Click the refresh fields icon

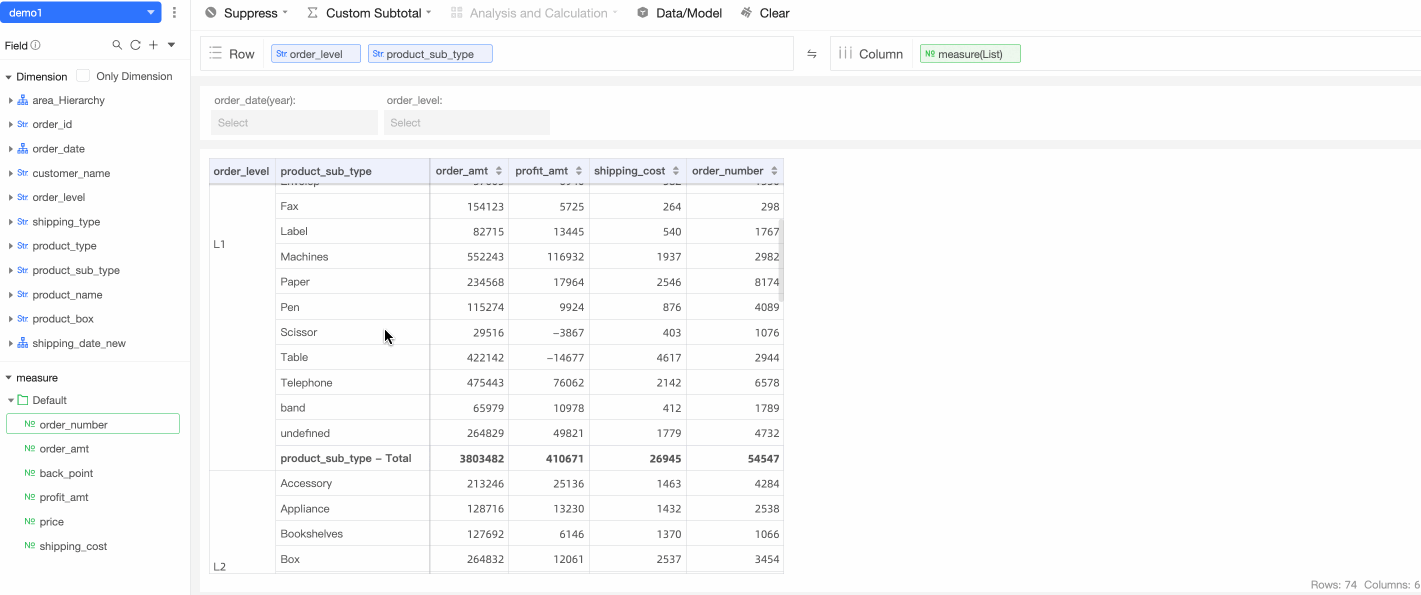pyautogui.click(x=135, y=45)
